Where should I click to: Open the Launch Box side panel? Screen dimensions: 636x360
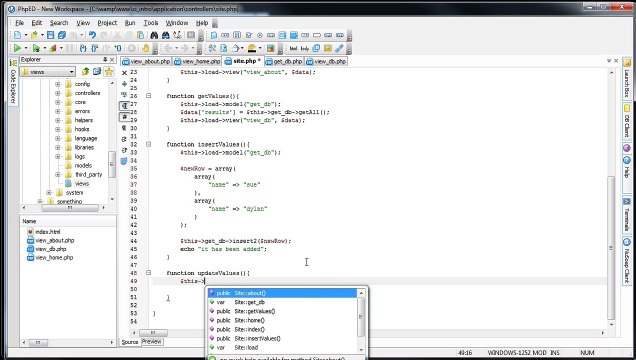pyautogui.click(x=627, y=79)
